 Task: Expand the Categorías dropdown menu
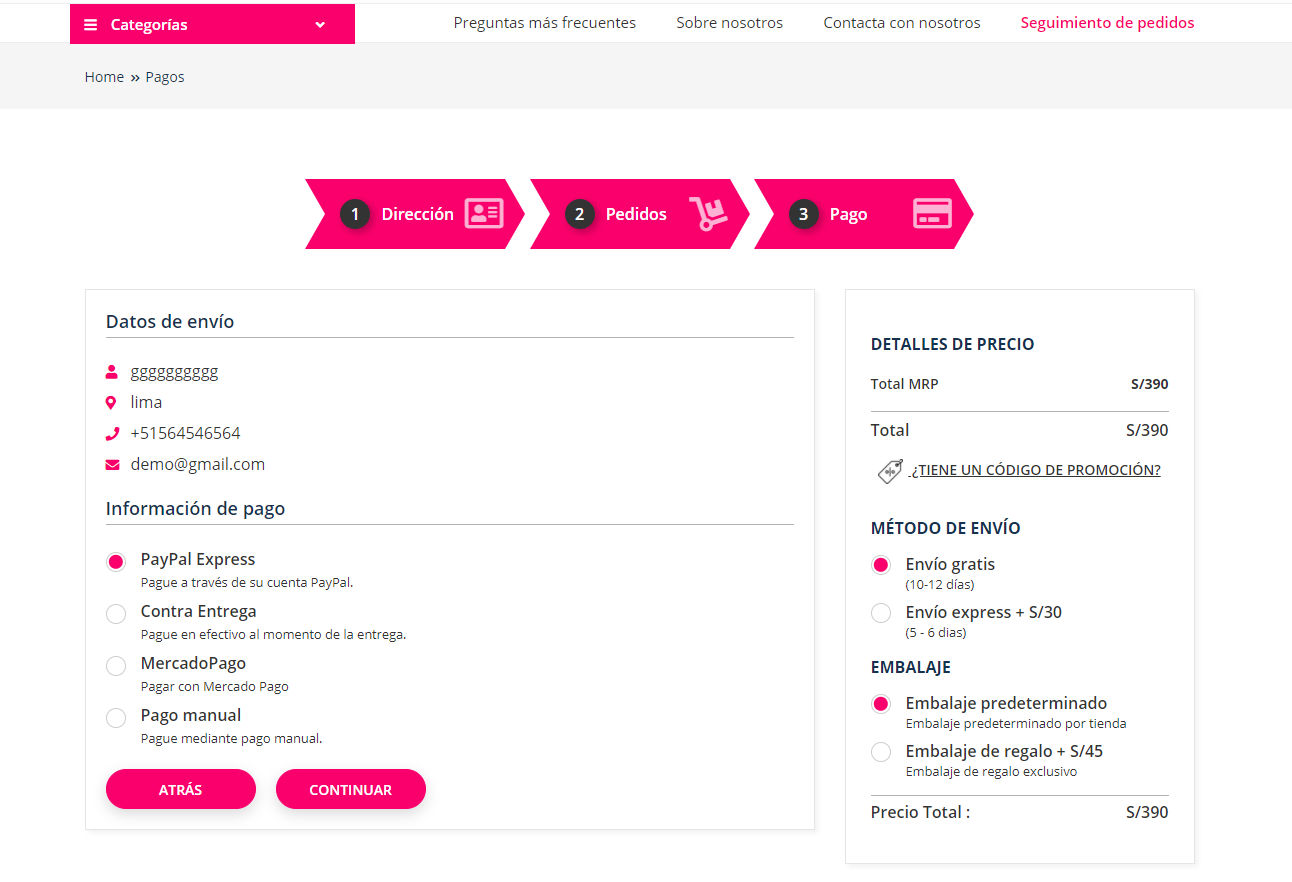148,24
